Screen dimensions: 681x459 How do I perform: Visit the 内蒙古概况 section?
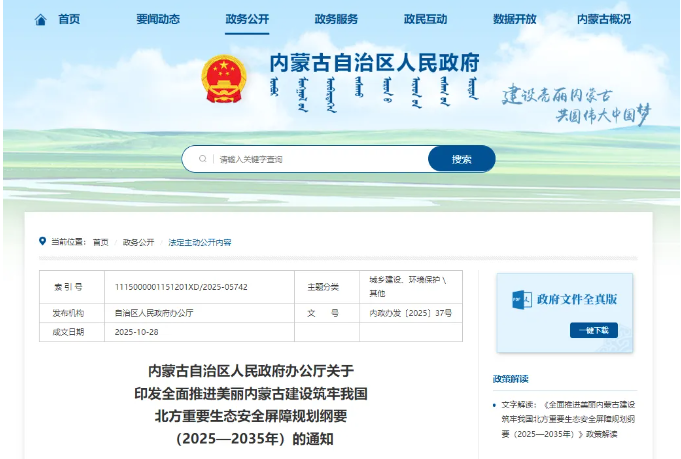604,19
